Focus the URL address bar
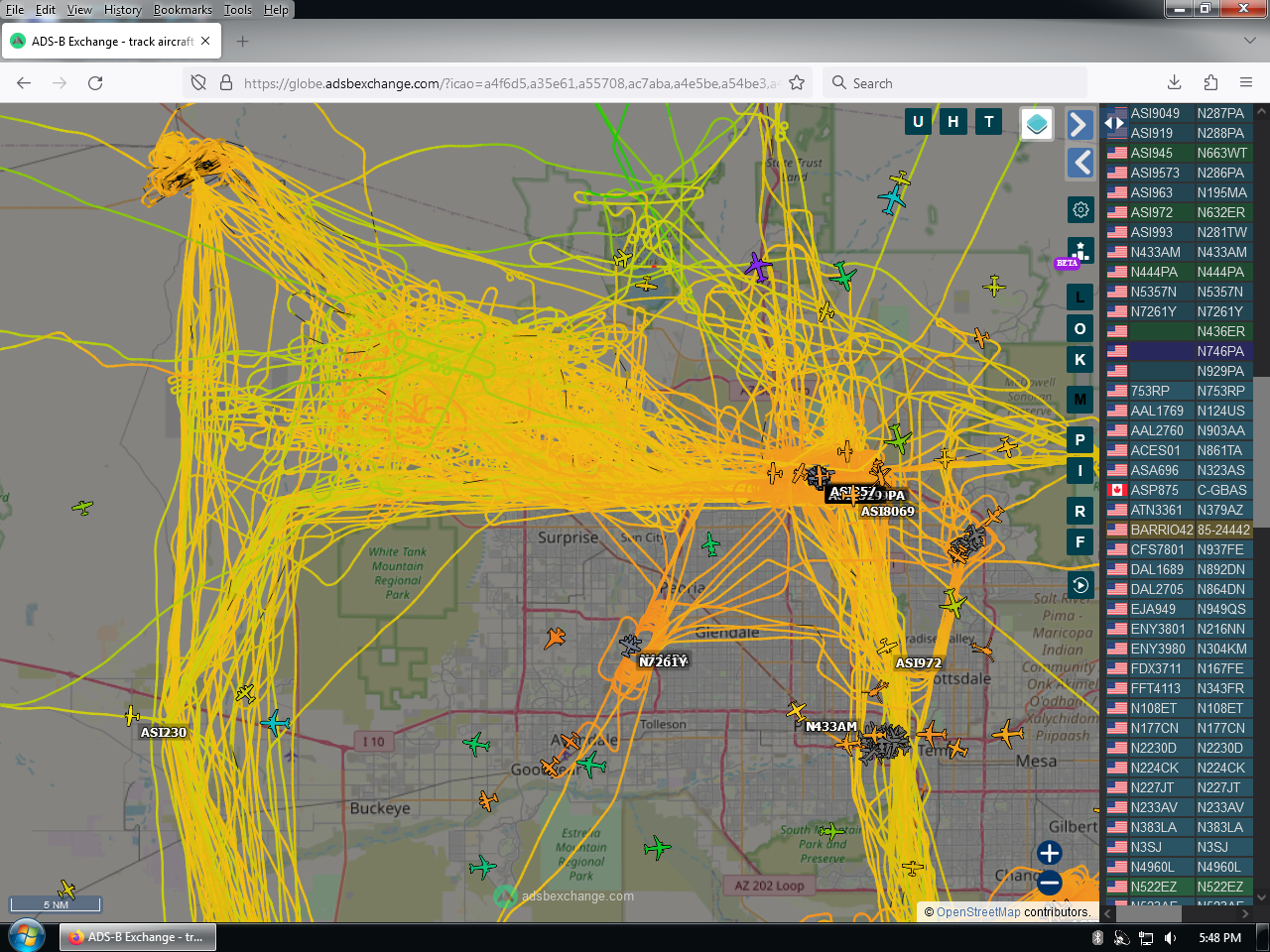1270x952 pixels. click(510, 83)
